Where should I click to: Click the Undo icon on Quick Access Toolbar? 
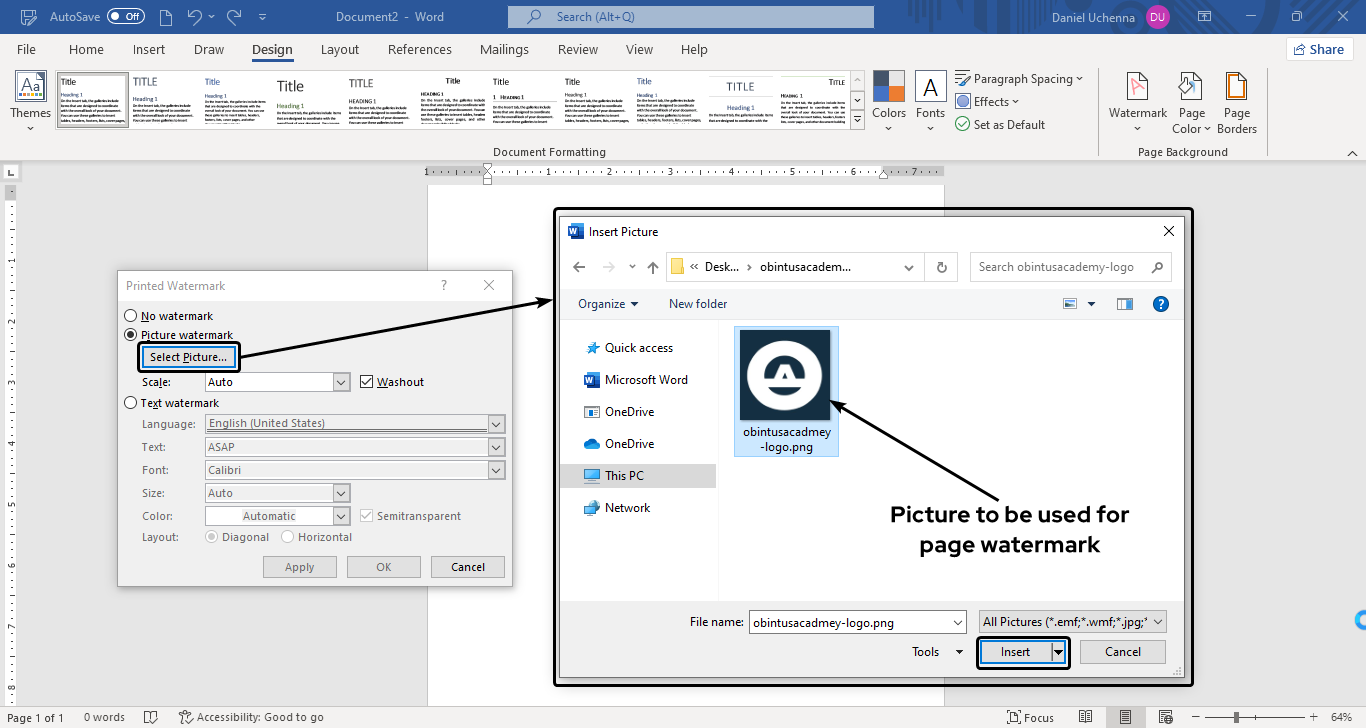click(x=193, y=16)
